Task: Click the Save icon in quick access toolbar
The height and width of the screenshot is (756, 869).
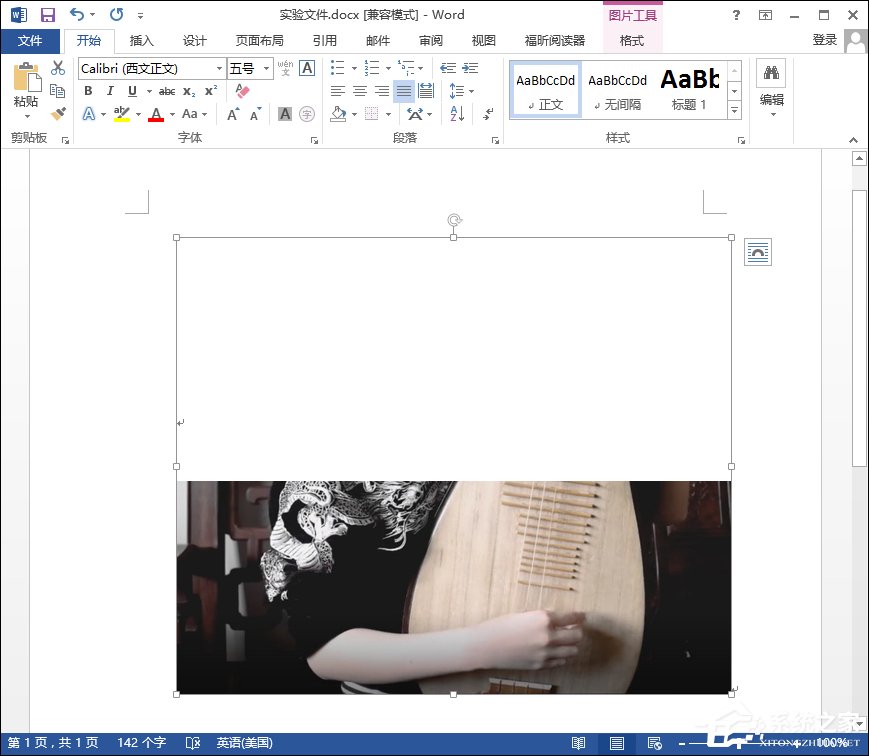Action: point(47,15)
